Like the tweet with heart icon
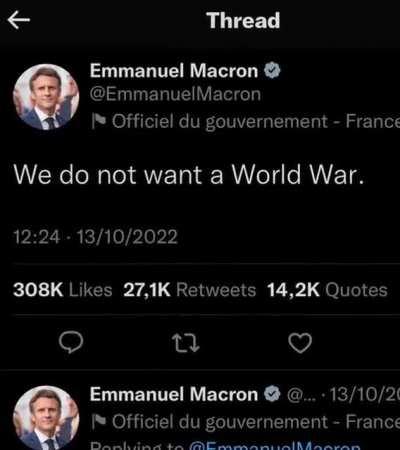The image size is (400, 450). click(x=300, y=343)
